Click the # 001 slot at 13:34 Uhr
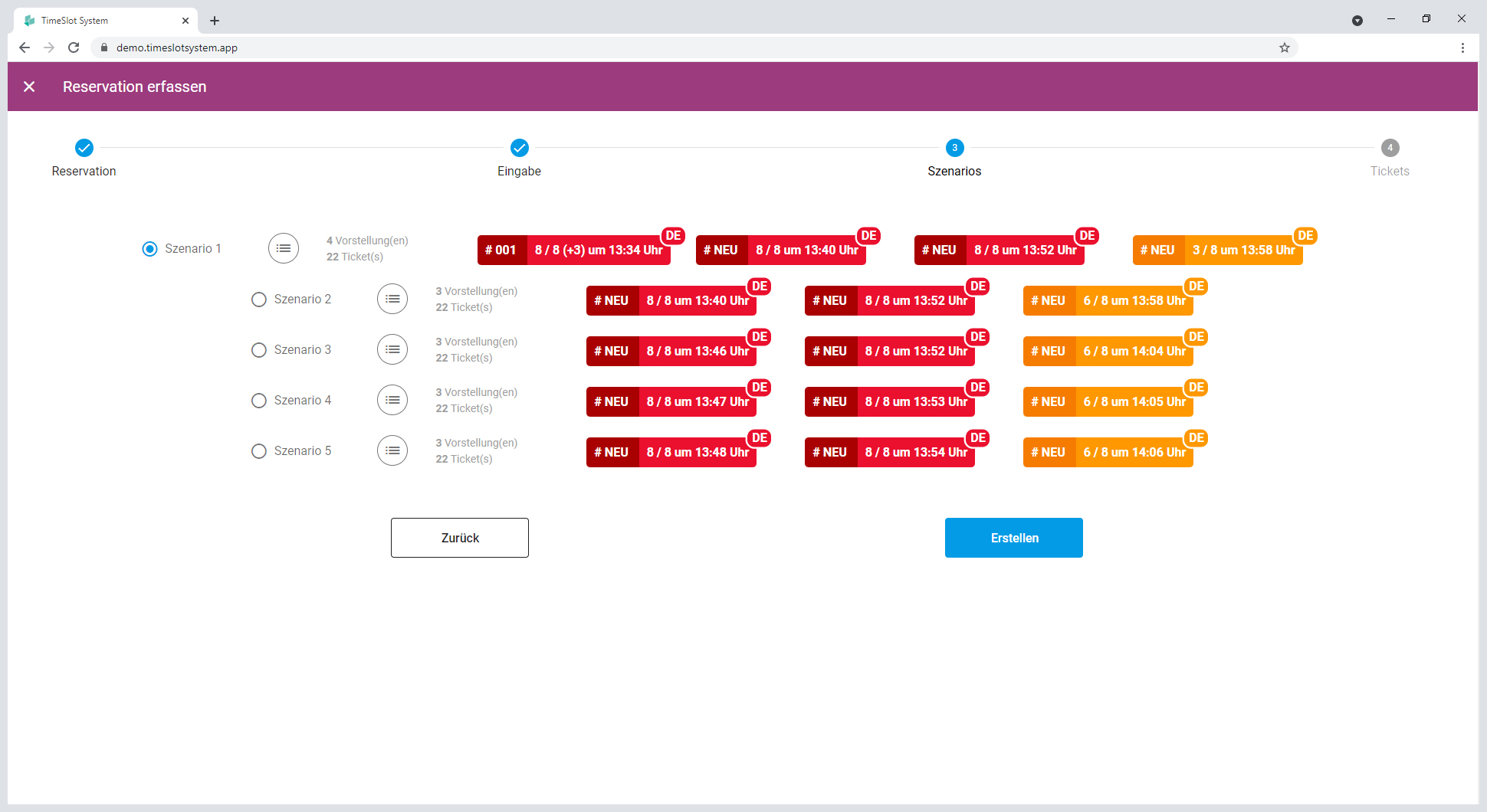The image size is (1487, 812). 574,250
